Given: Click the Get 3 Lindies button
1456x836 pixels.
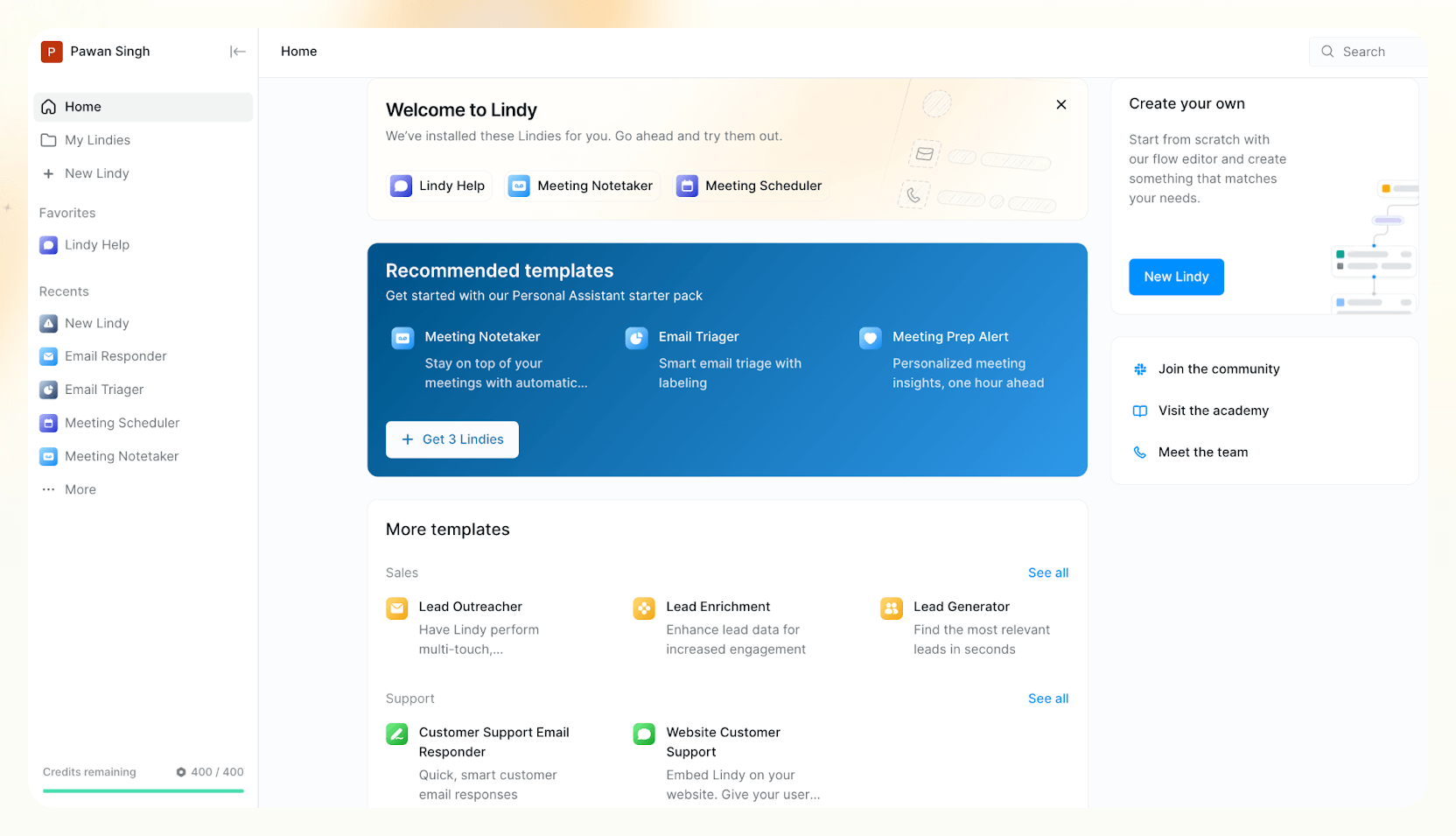Looking at the screenshot, I should 452,439.
